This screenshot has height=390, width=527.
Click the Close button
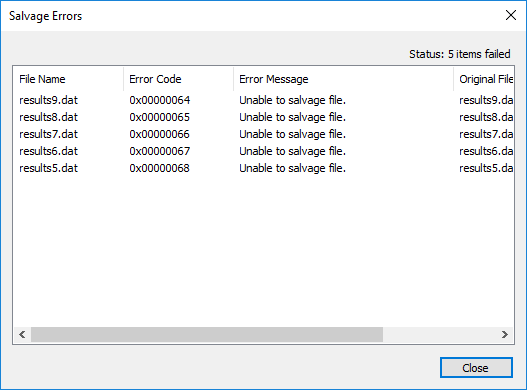[x=476, y=367]
